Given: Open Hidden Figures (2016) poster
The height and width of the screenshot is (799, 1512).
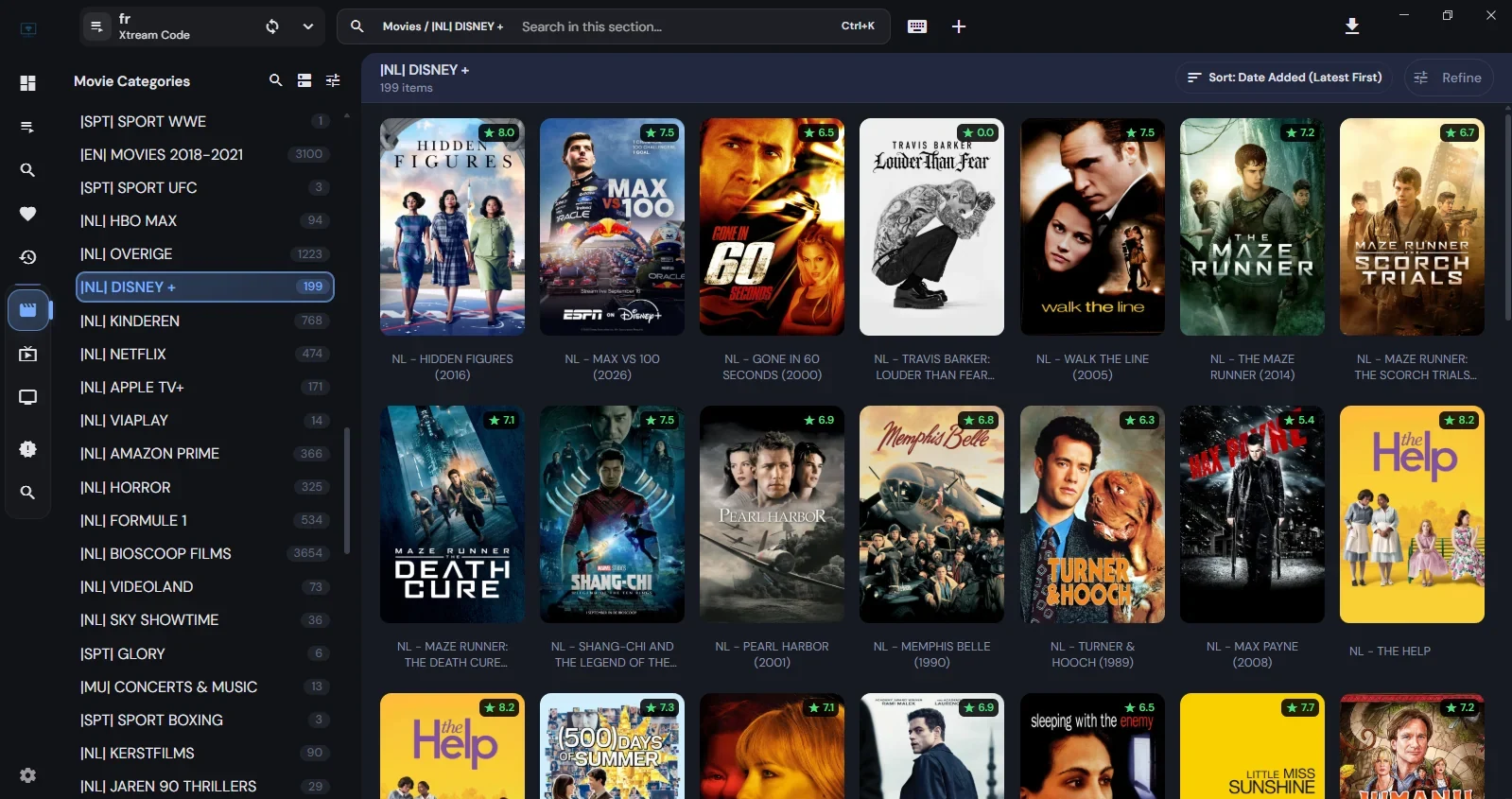Looking at the screenshot, I should pos(452,227).
